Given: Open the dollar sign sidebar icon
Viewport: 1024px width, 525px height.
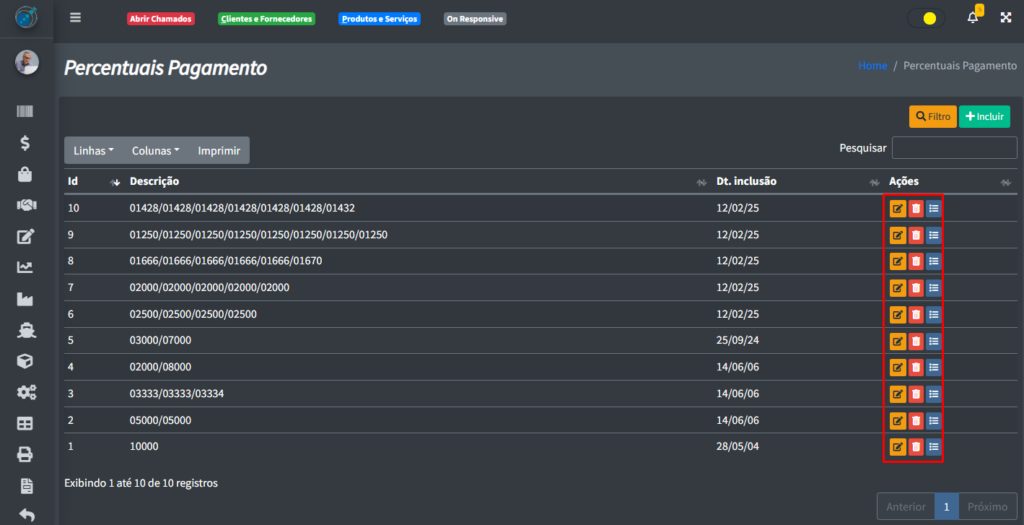Looking at the screenshot, I should [26, 143].
